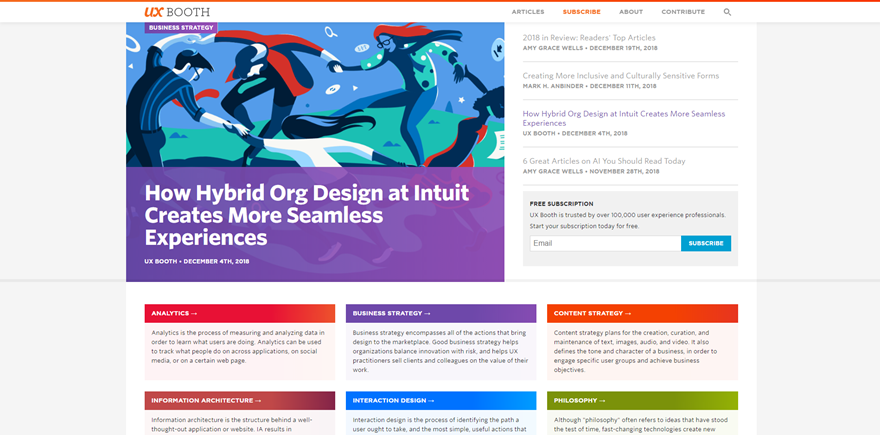Open sidebar link How Hybrid Org Design at Intuit
880x435 pixels.
pyautogui.click(x=624, y=118)
